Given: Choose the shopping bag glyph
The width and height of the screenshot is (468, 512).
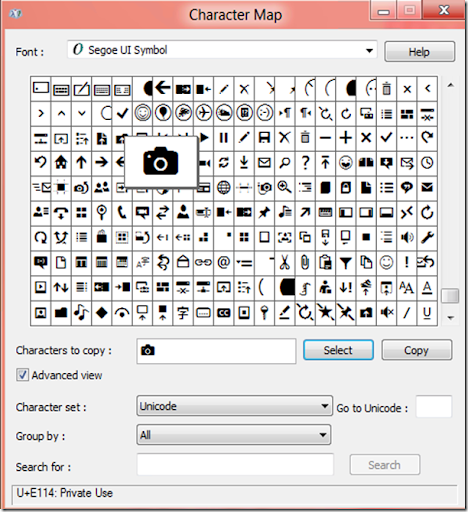Looking at the screenshot, I should [102, 237].
